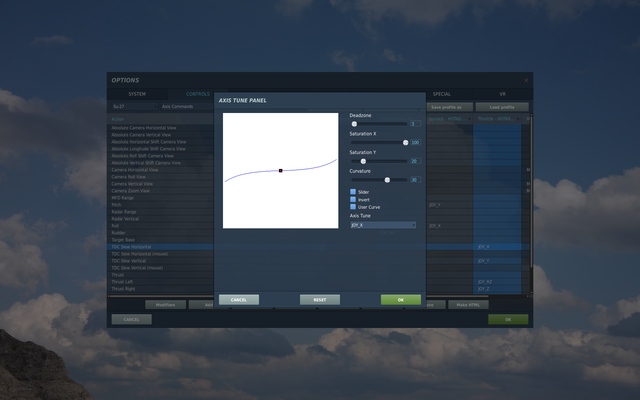
Task: Click the Thrust Right JOY_Z throttle cell
Action: (x=497, y=289)
